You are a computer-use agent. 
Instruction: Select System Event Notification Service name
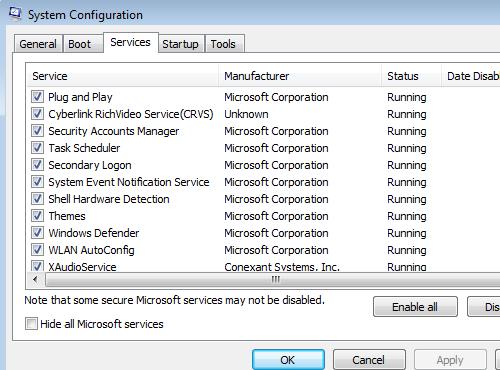click(129, 182)
